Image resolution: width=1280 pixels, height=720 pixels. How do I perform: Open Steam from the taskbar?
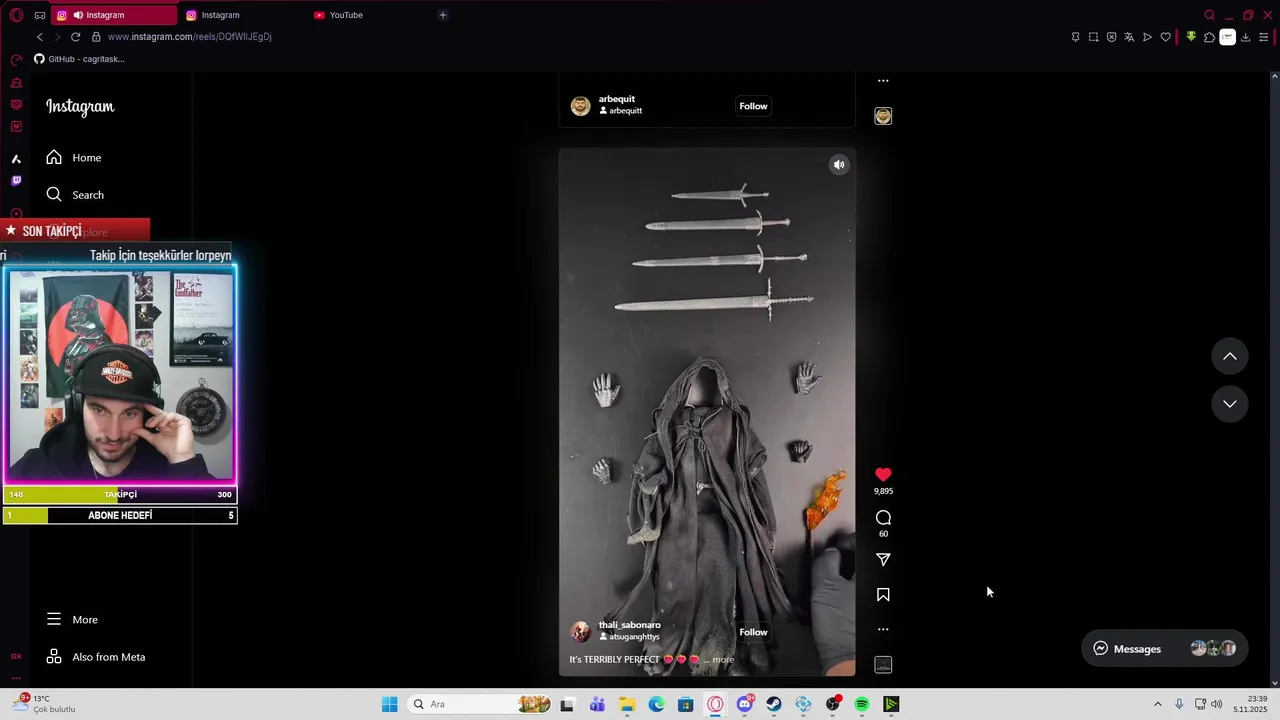(x=774, y=704)
